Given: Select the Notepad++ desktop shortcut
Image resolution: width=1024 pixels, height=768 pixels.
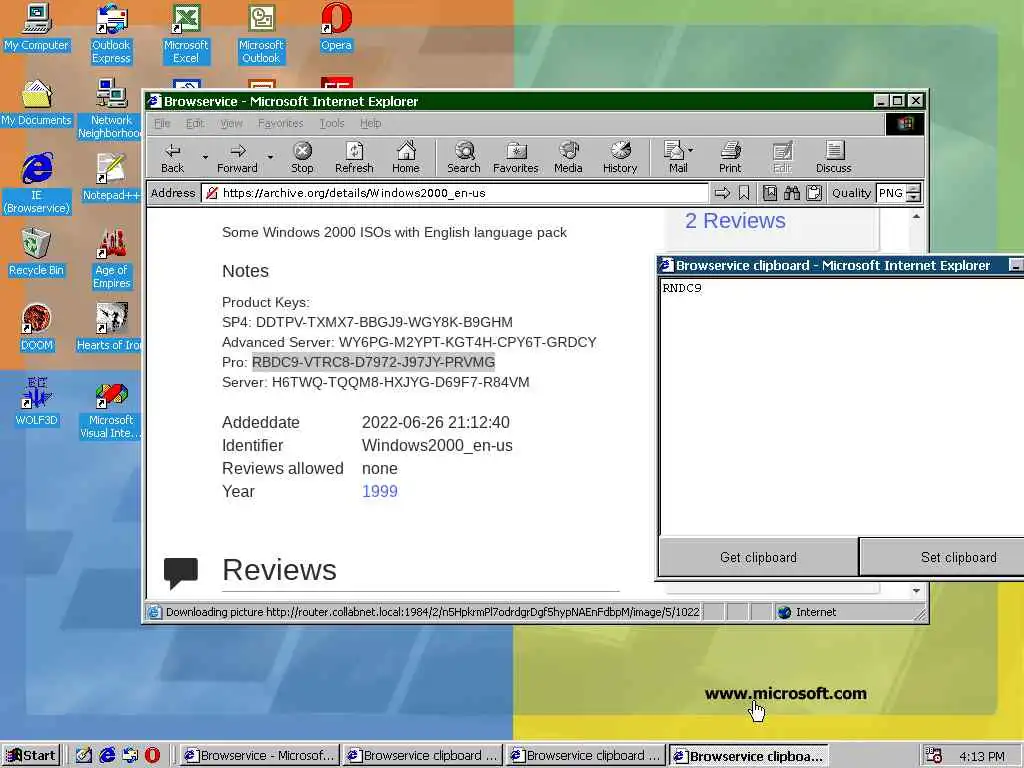Looking at the screenshot, I should [111, 178].
